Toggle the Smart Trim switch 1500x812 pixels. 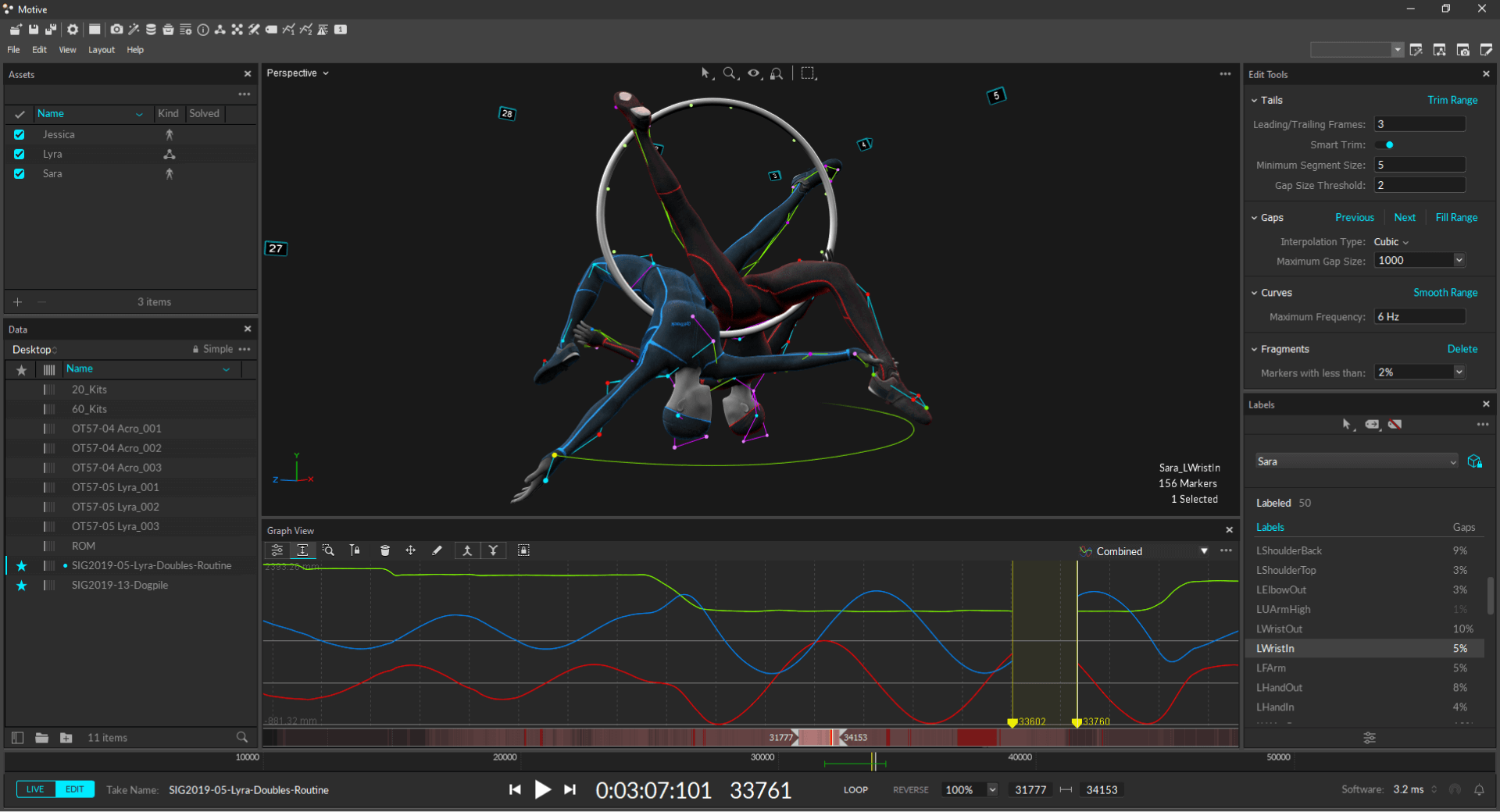(1385, 145)
